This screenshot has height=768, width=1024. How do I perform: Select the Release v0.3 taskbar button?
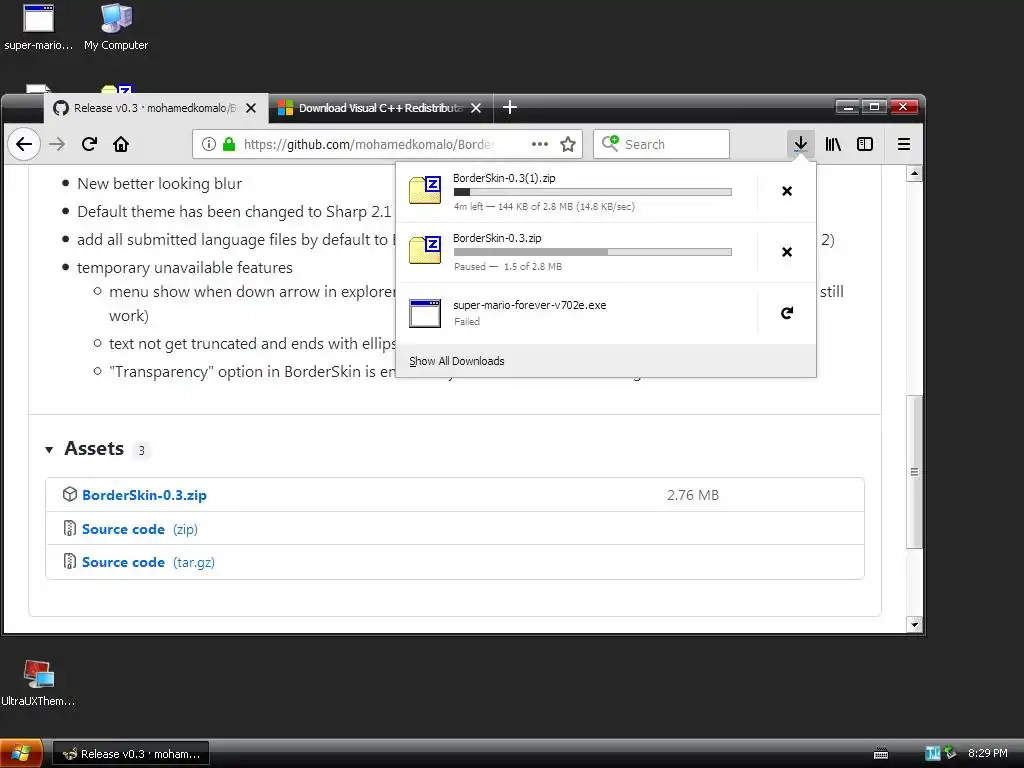click(131, 754)
